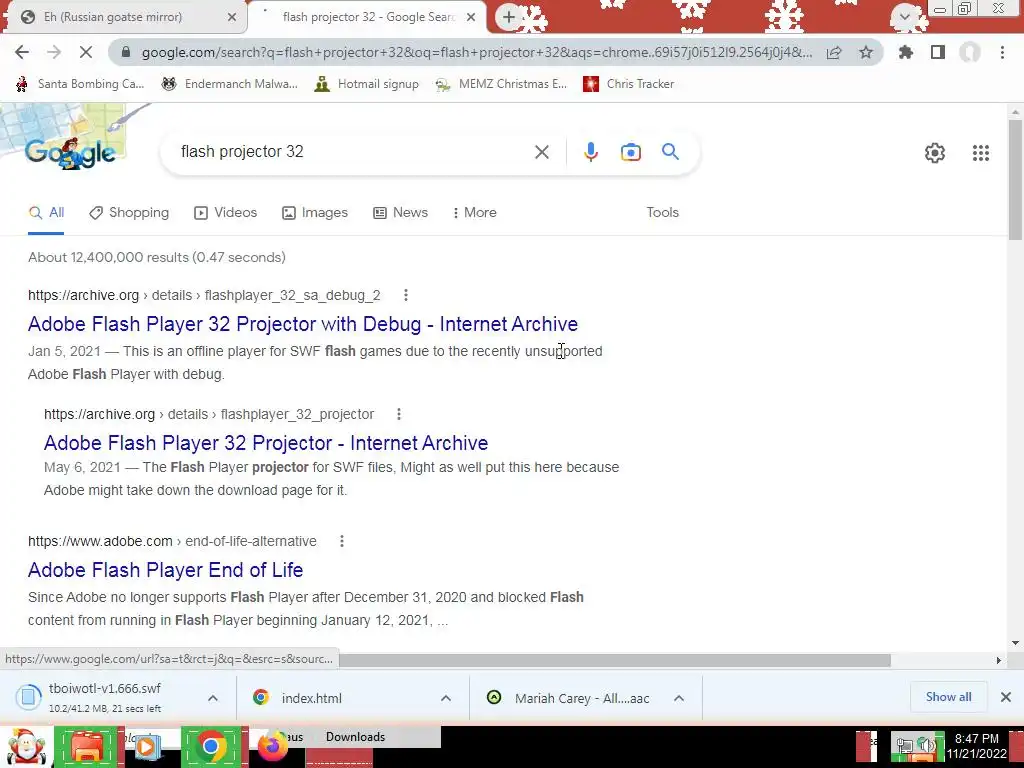1024x768 pixels.
Task: Open Santa Bombing bookmark
Action: [80, 84]
